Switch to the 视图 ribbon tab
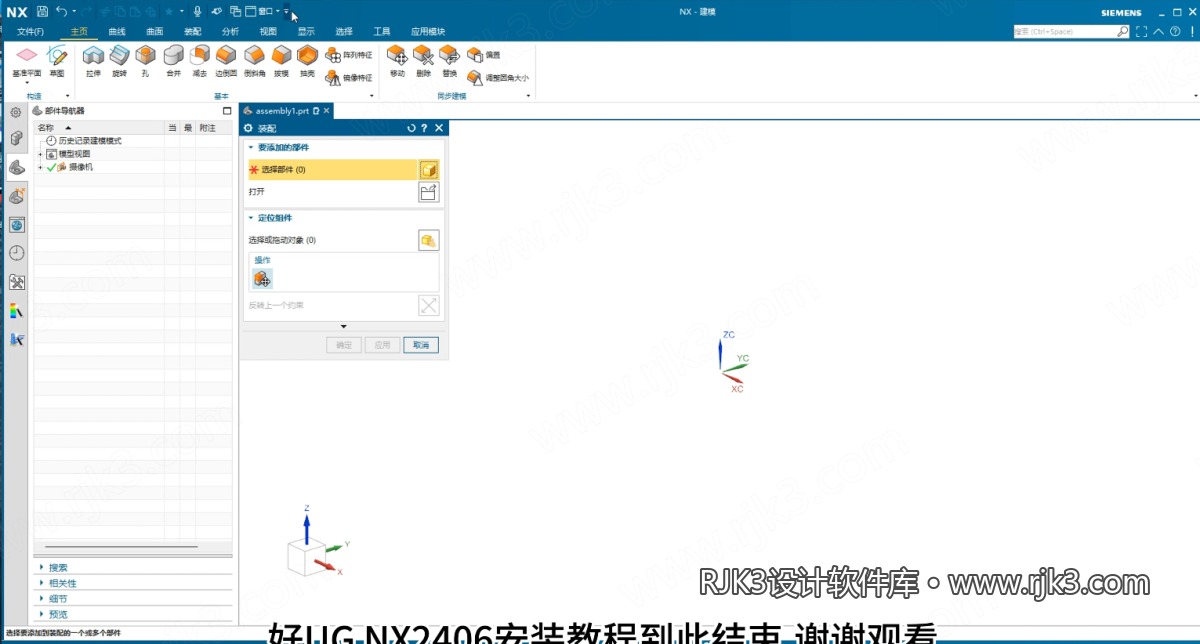This screenshot has height=644, width=1200. coord(268,32)
